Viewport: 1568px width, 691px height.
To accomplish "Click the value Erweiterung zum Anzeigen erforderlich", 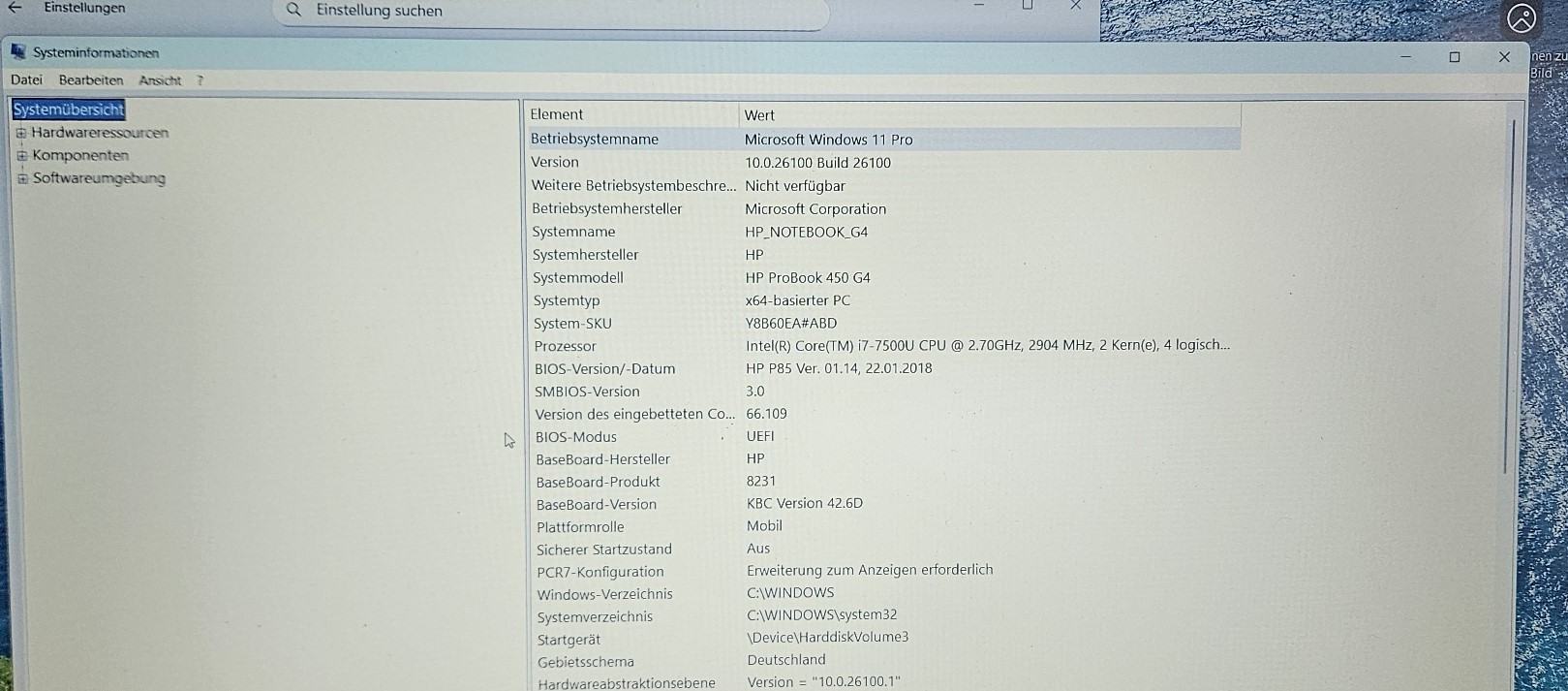I will (x=870, y=570).
